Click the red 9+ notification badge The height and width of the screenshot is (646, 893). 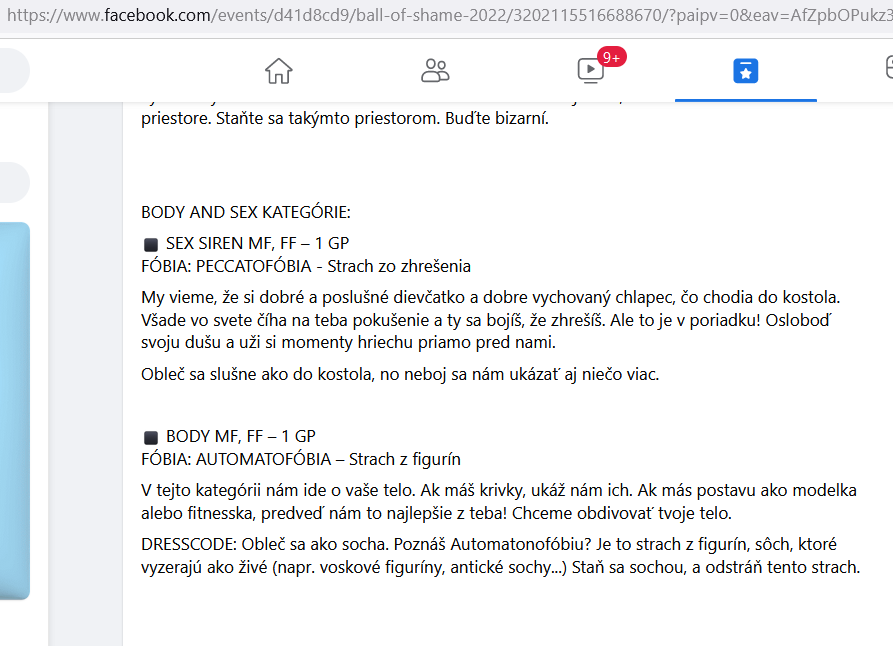[612, 57]
